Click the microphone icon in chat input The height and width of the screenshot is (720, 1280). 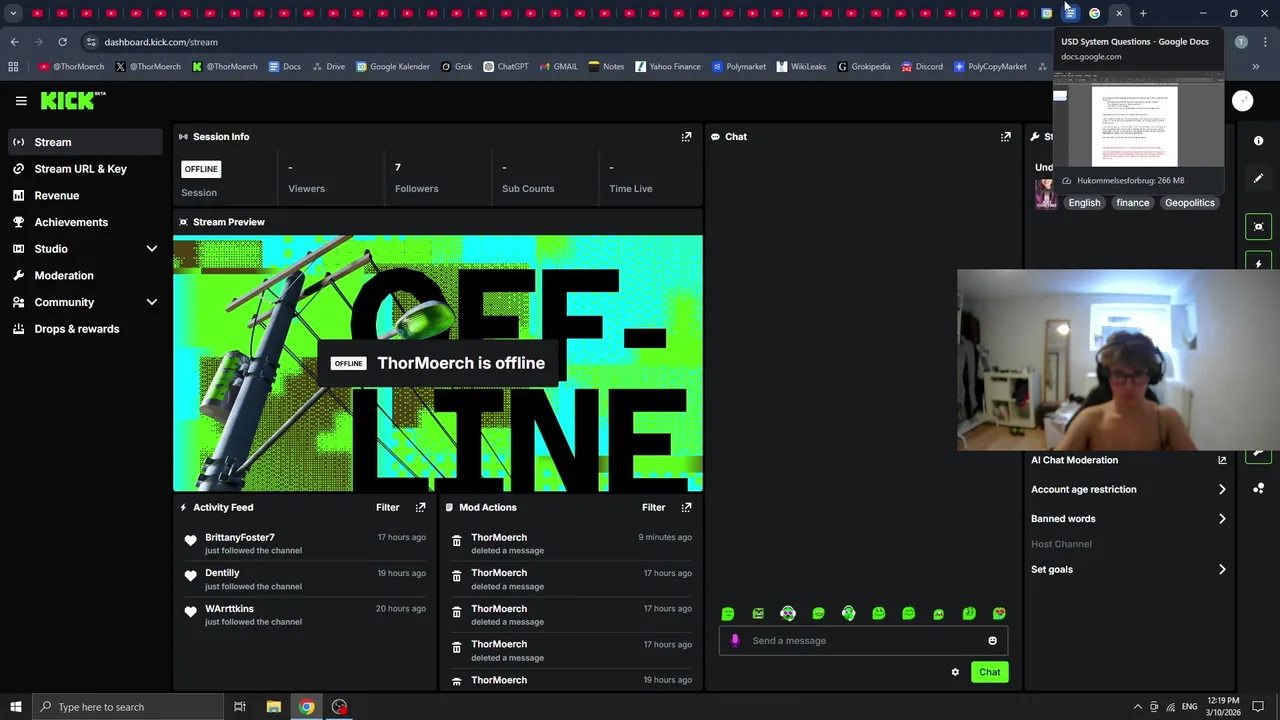coord(735,641)
